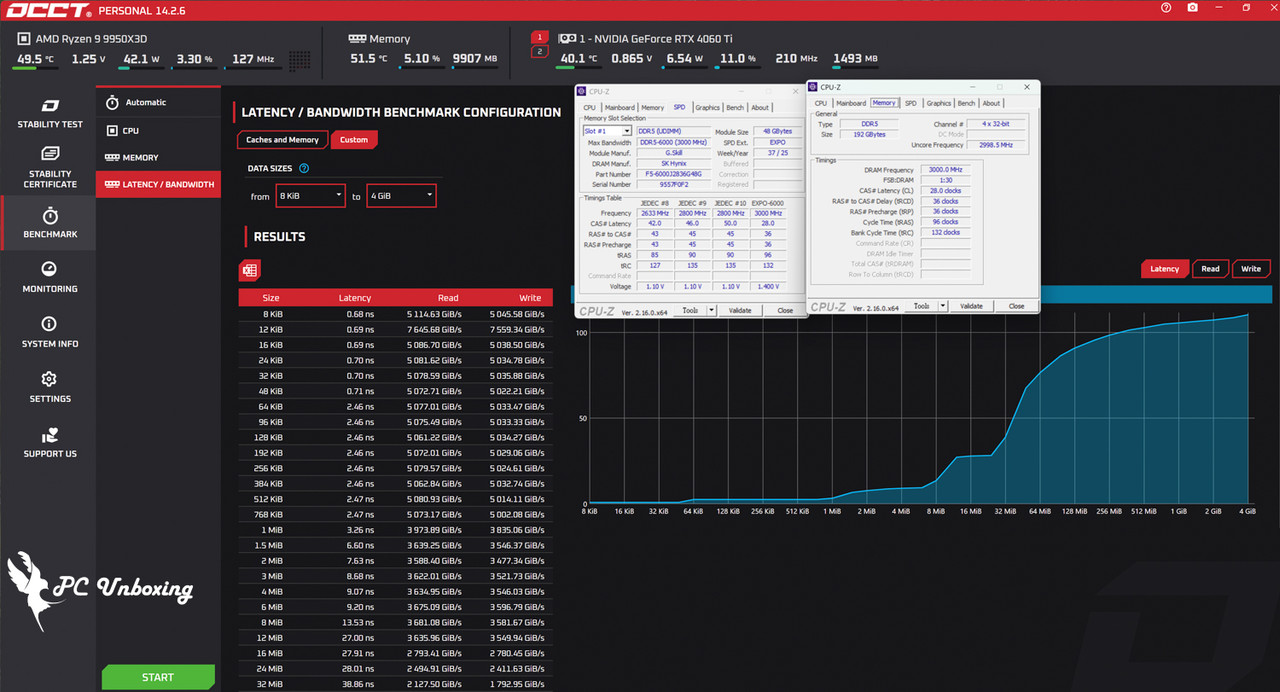Screen dimensions: 1280x692
Task: Click Tools in CPU-Z SPD window
Action: click(x=690, y=310)
